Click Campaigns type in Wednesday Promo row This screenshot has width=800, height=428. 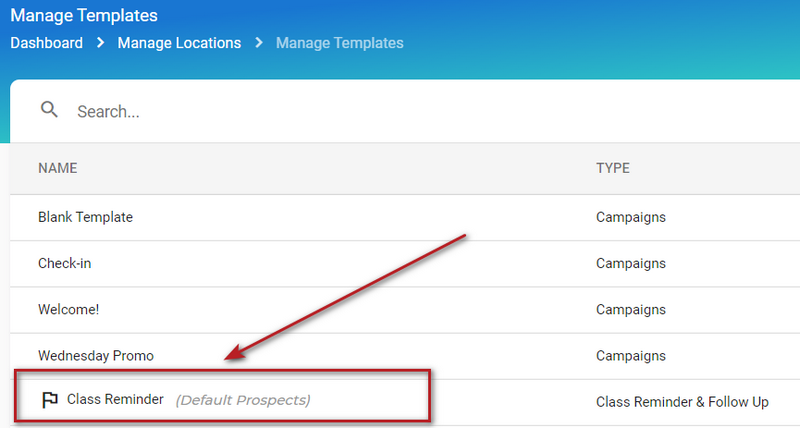click(631, 356)
